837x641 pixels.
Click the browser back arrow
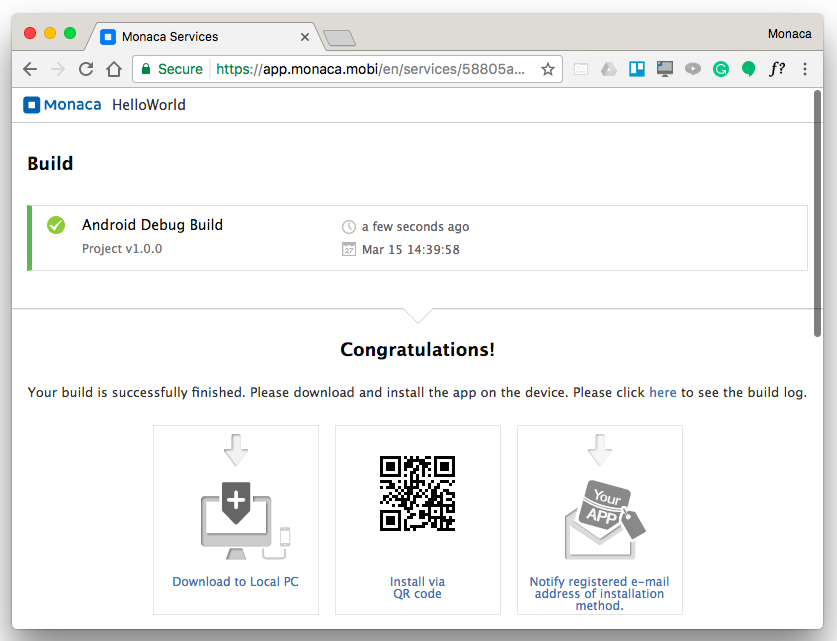point(30,69)
